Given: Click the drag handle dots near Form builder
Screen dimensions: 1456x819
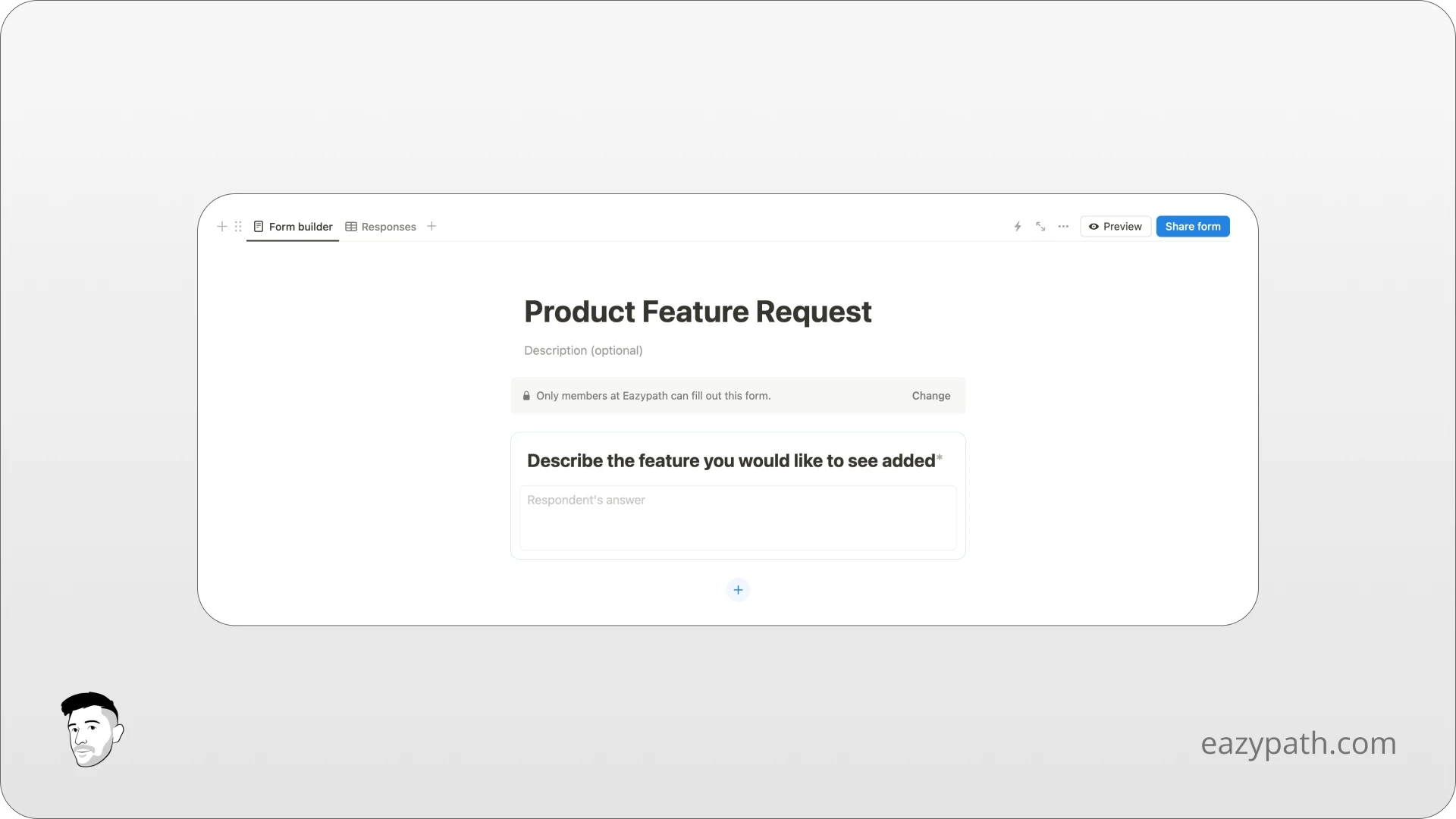Looking at the screenshot, I should [238, 226].
